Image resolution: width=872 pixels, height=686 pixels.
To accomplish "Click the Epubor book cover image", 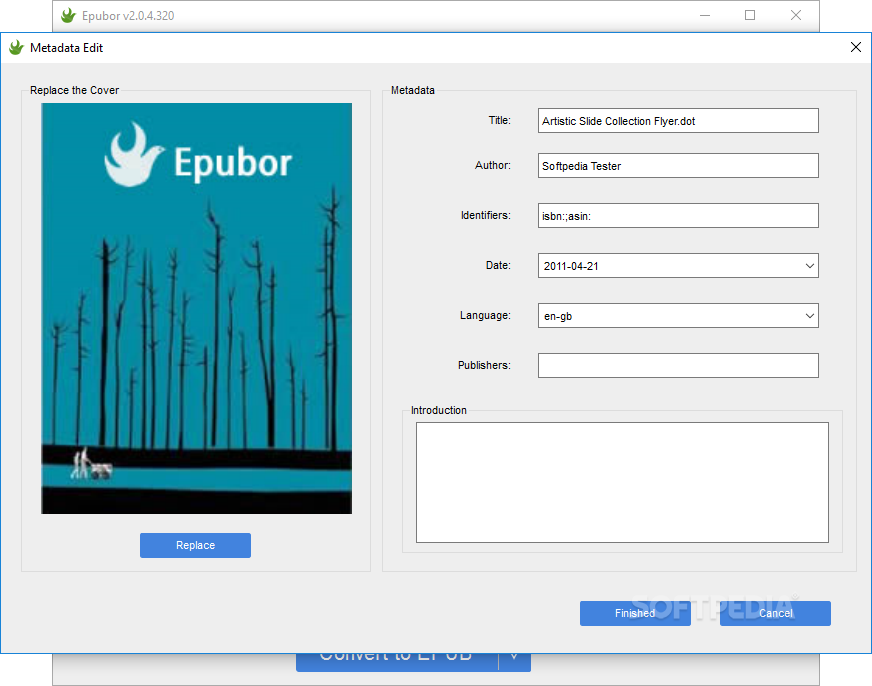I will click(196, 309).
